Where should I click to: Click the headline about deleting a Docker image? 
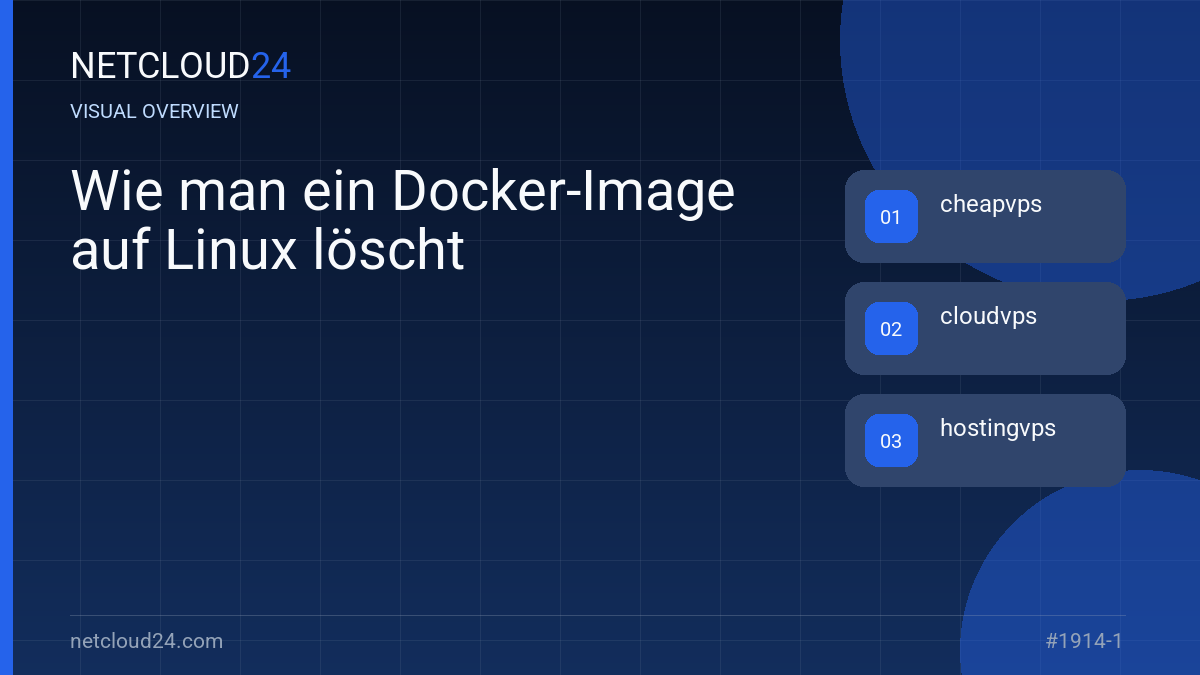(x=403, y=221)
